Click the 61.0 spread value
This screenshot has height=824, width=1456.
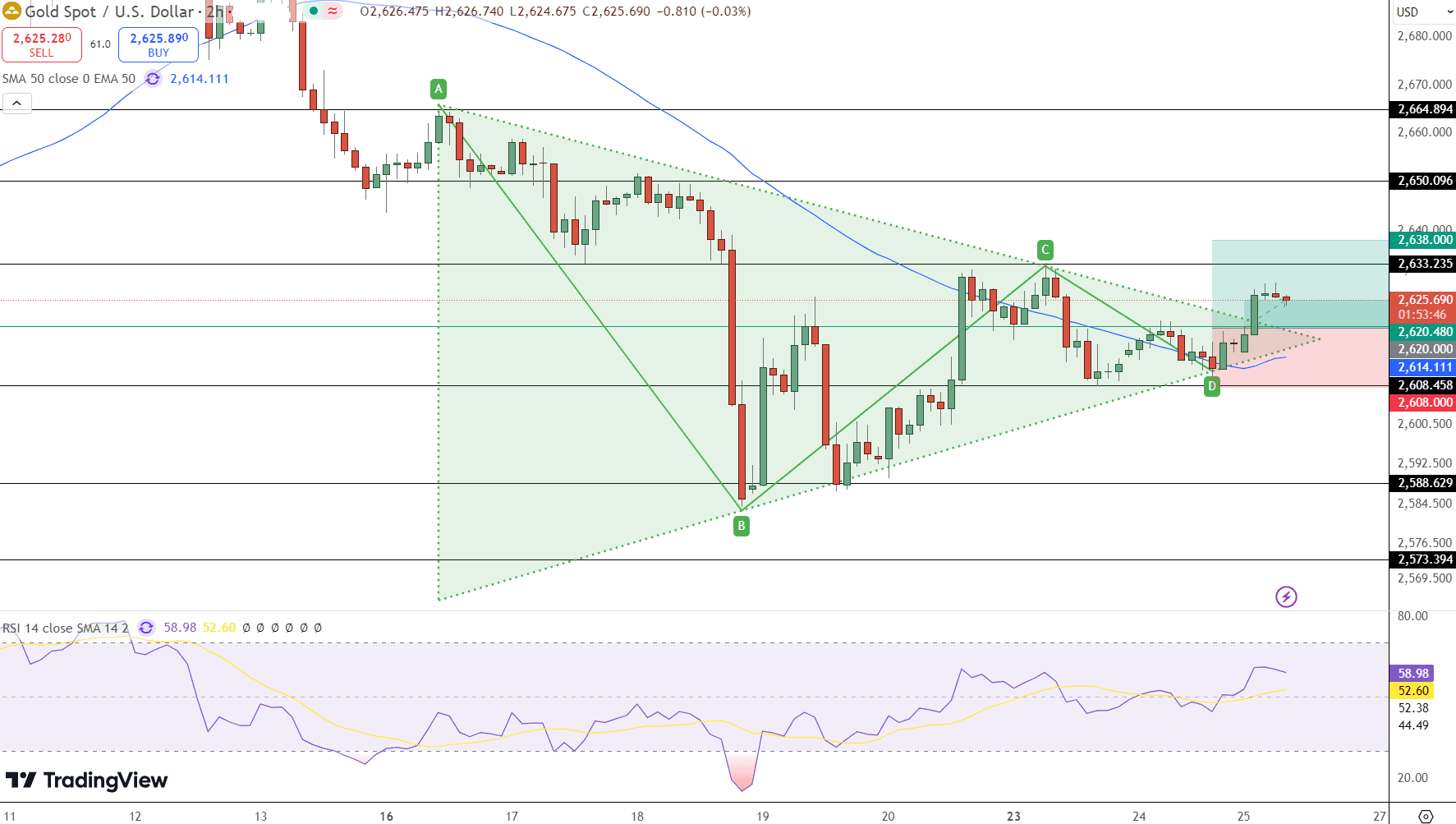[100, 44]
